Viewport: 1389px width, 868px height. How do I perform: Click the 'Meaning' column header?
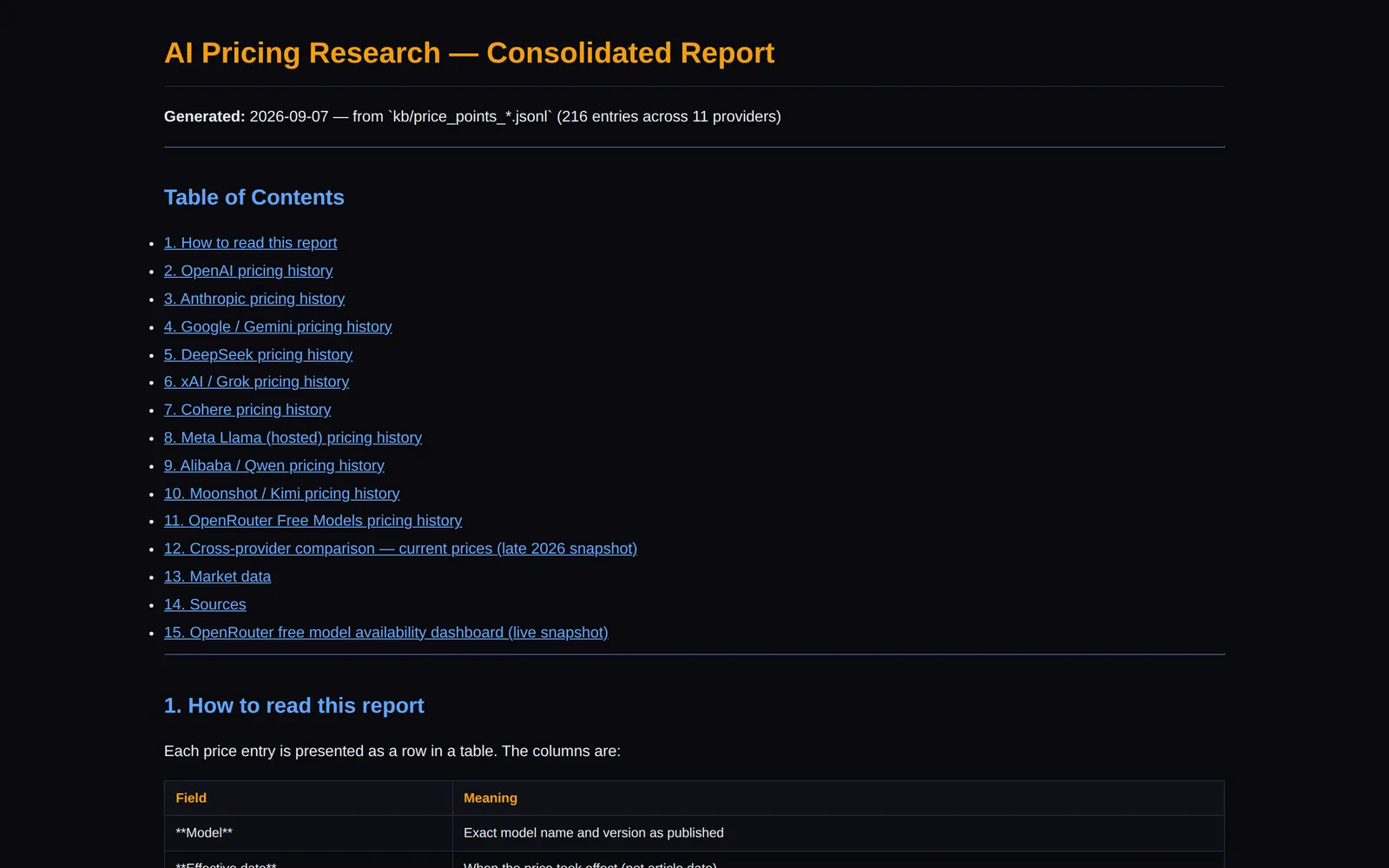[838, 798]
